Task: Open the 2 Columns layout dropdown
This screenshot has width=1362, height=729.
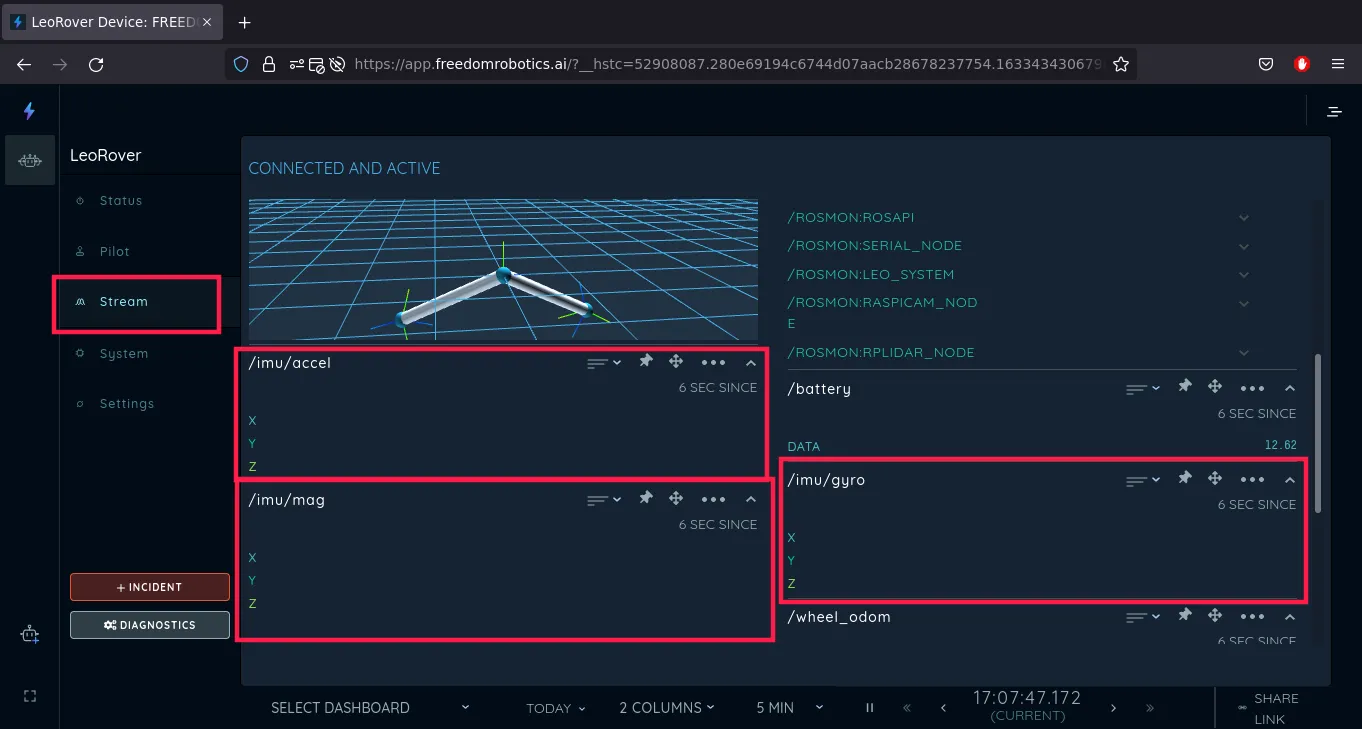Action: click(667, 708)
